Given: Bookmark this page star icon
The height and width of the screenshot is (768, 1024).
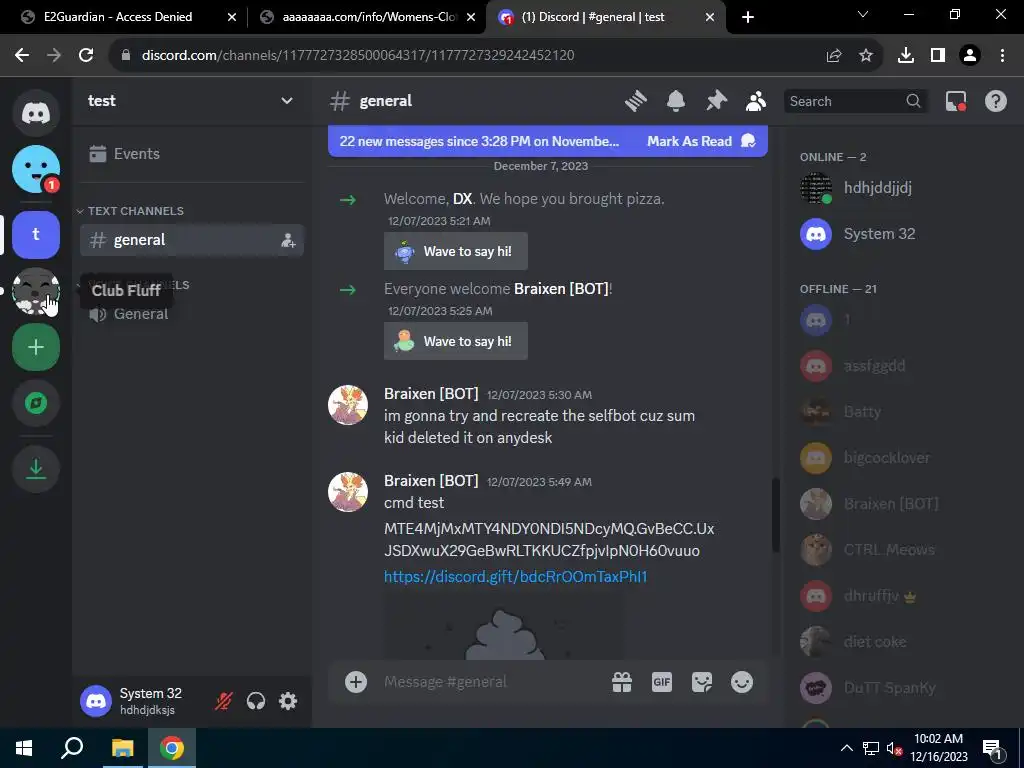Looking at the screenshot, I should [866, 55].
